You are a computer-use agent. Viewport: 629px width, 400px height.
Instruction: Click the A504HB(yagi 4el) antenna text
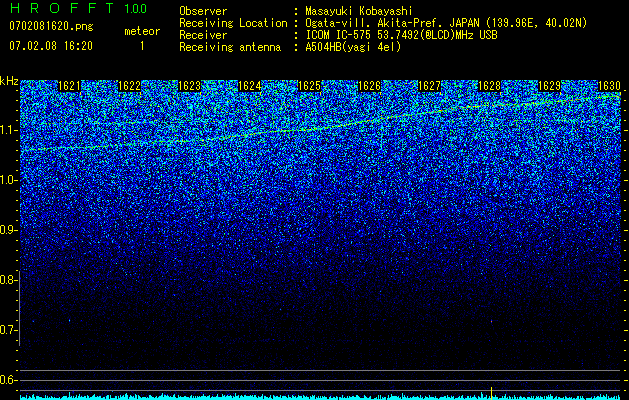click(x=353, y=47)
